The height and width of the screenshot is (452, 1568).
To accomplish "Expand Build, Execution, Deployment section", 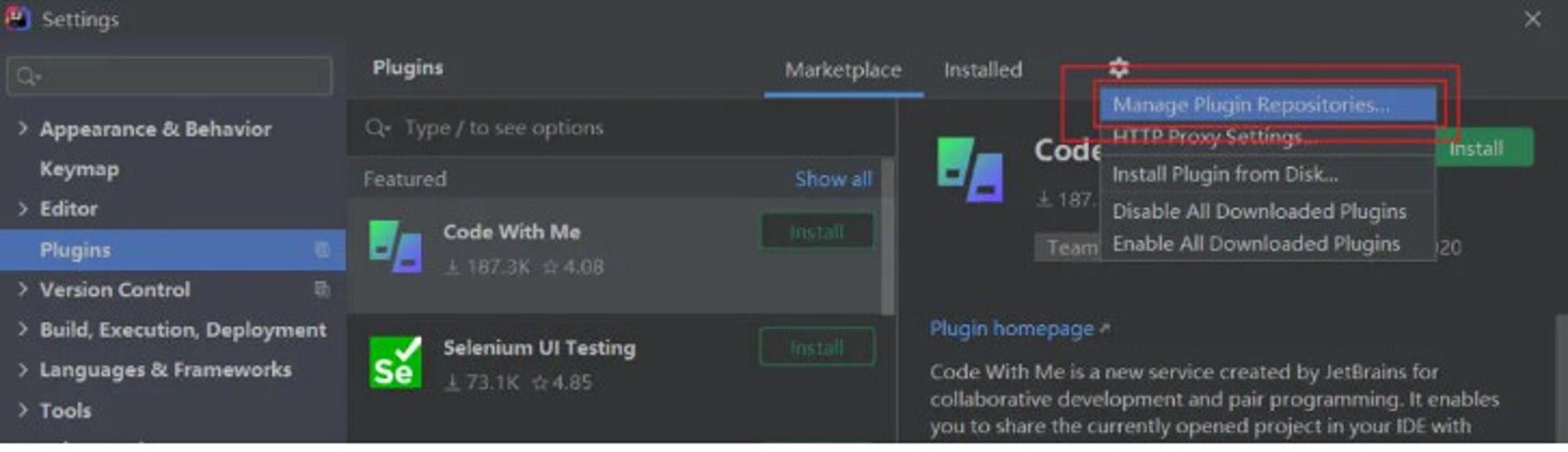I will [x=23, y=329].
